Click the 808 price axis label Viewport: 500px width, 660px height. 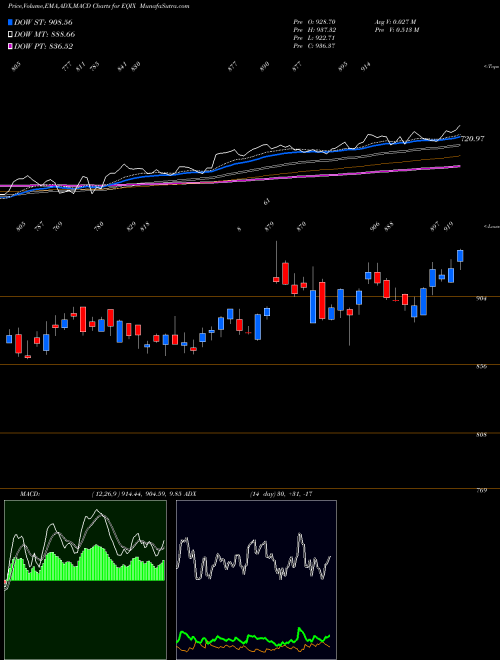482,435
